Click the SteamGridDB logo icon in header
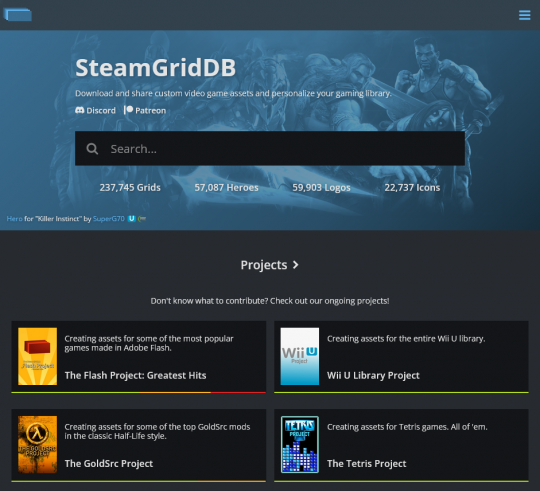 point(18,15)
